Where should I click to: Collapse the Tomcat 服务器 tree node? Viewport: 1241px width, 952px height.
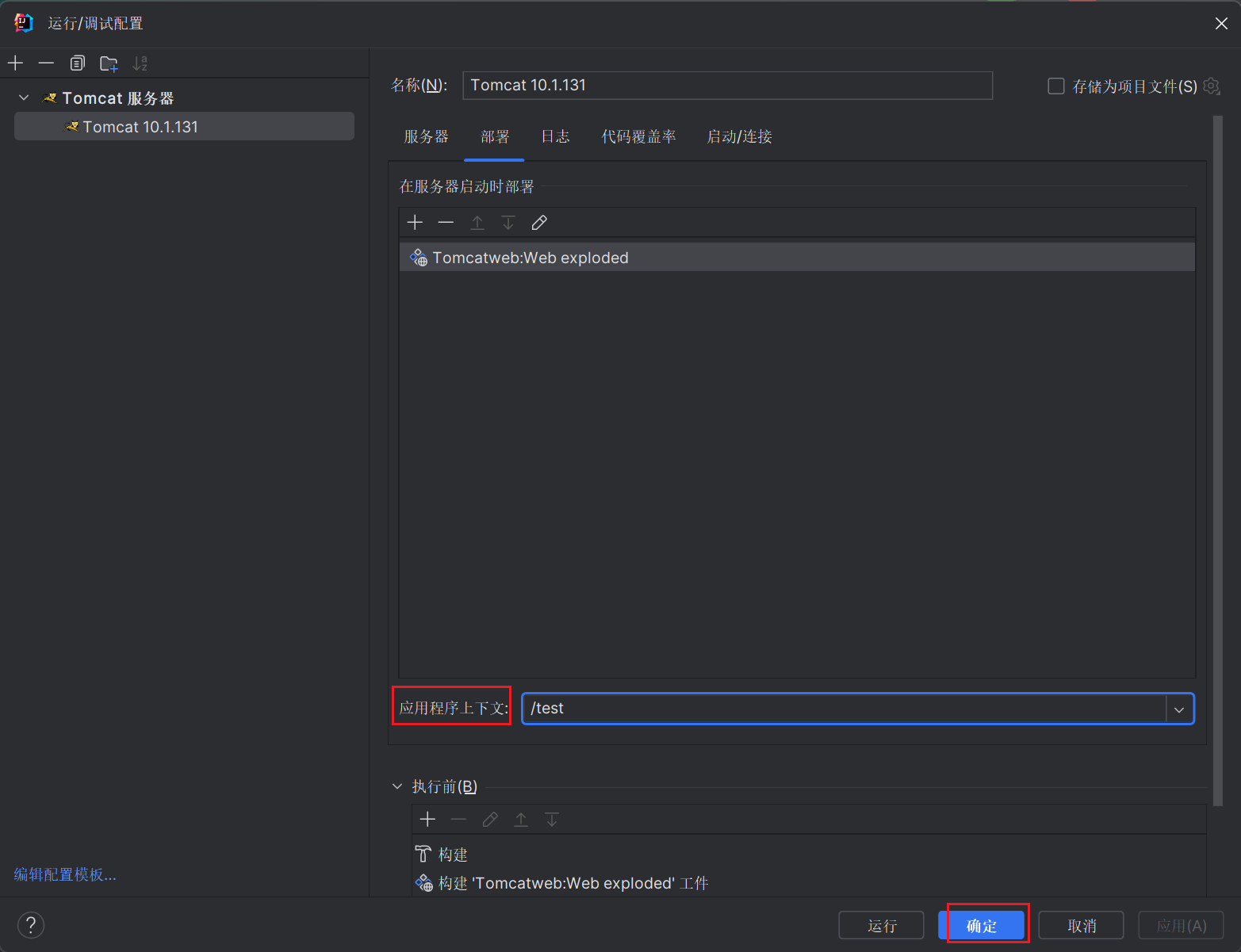pos(24,98)
